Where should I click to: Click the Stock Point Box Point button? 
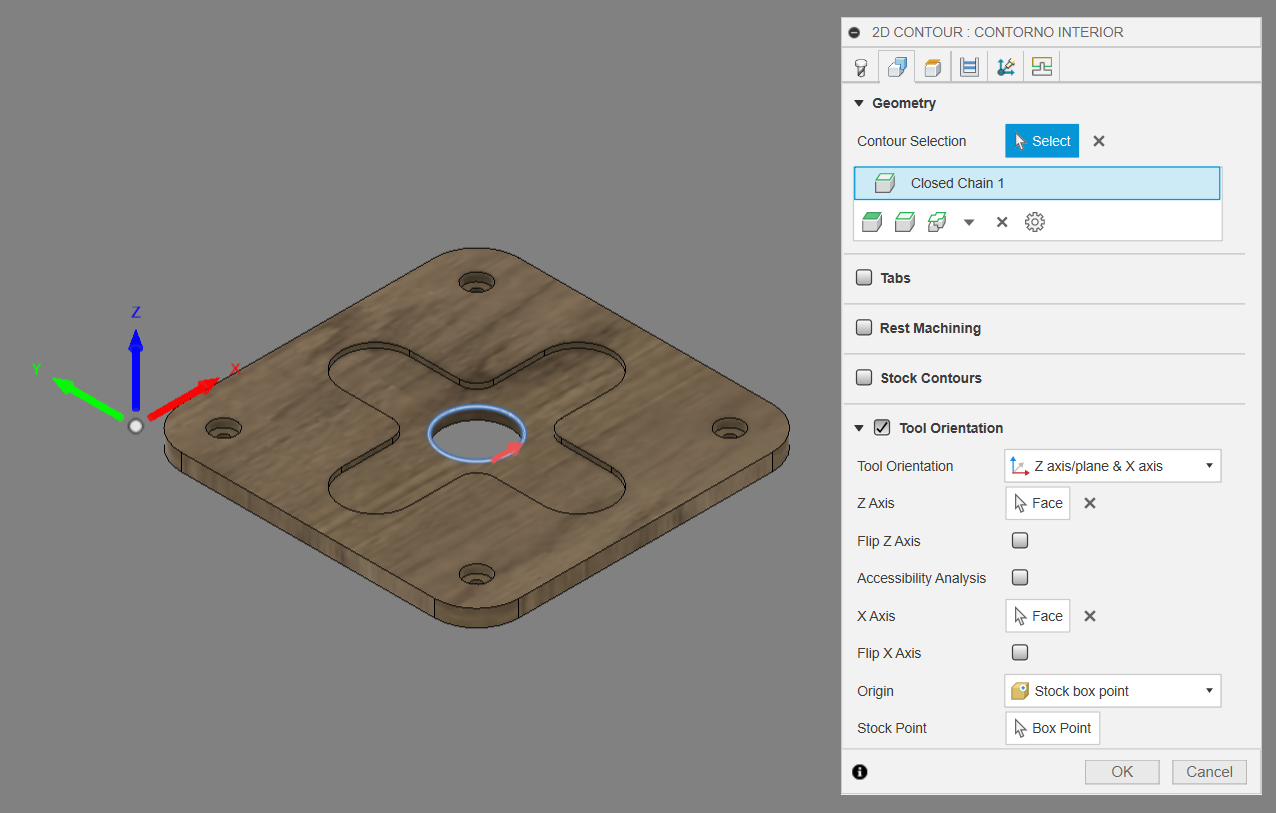click(x=1052, y=728)
